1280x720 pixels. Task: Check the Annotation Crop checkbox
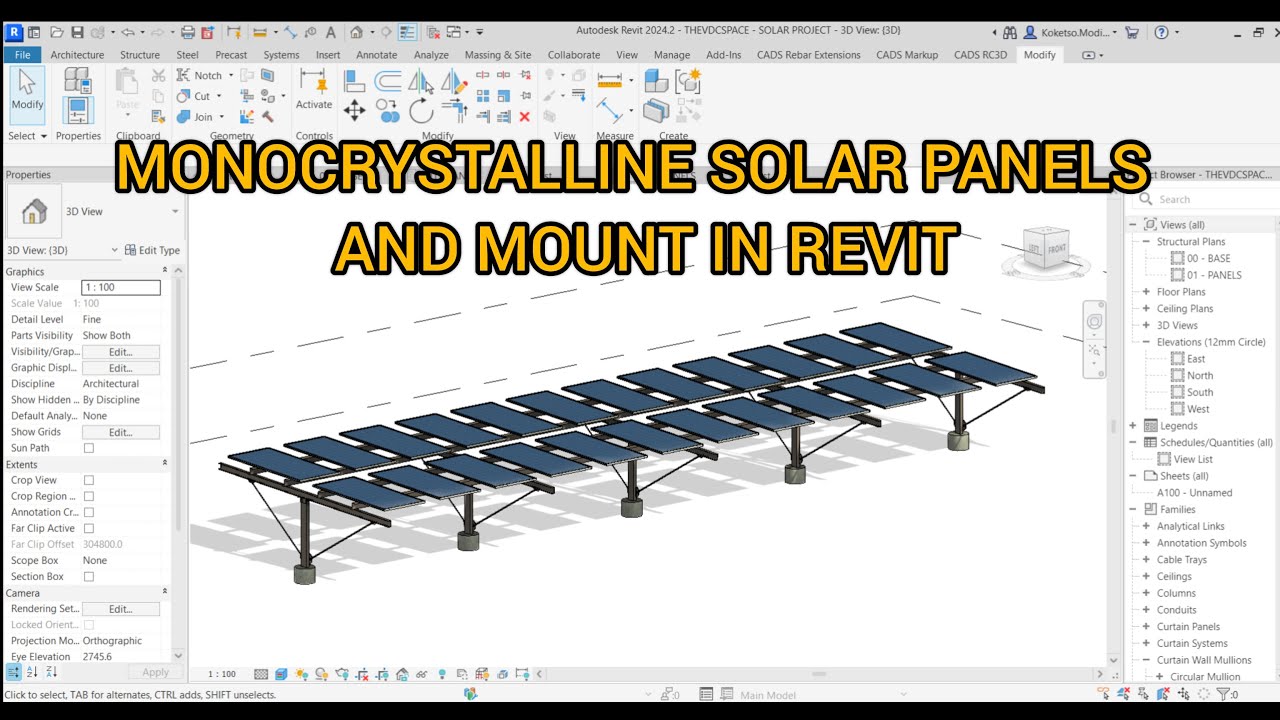click(88, 512)
